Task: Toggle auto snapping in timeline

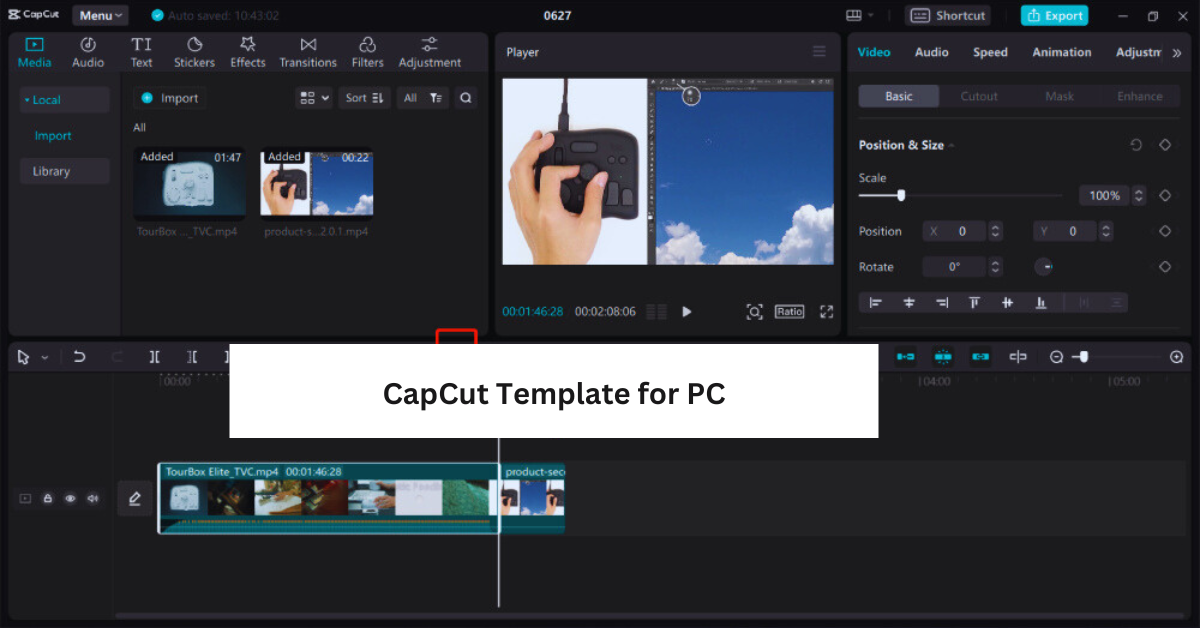Action: pos(942,357)
